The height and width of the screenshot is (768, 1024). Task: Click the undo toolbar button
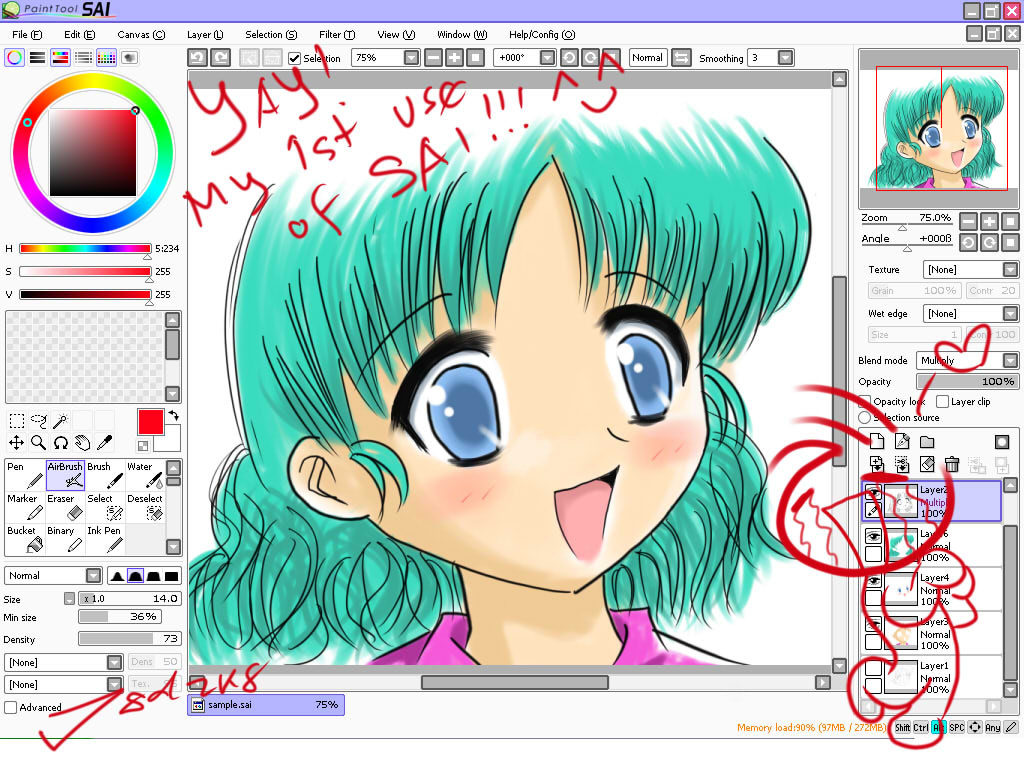coord(198,57)
